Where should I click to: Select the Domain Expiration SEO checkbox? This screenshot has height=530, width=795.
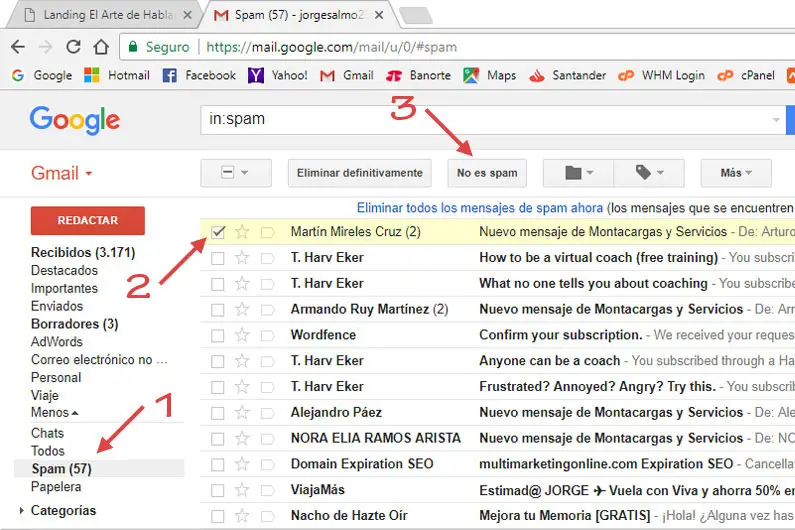tap(218, 465)
